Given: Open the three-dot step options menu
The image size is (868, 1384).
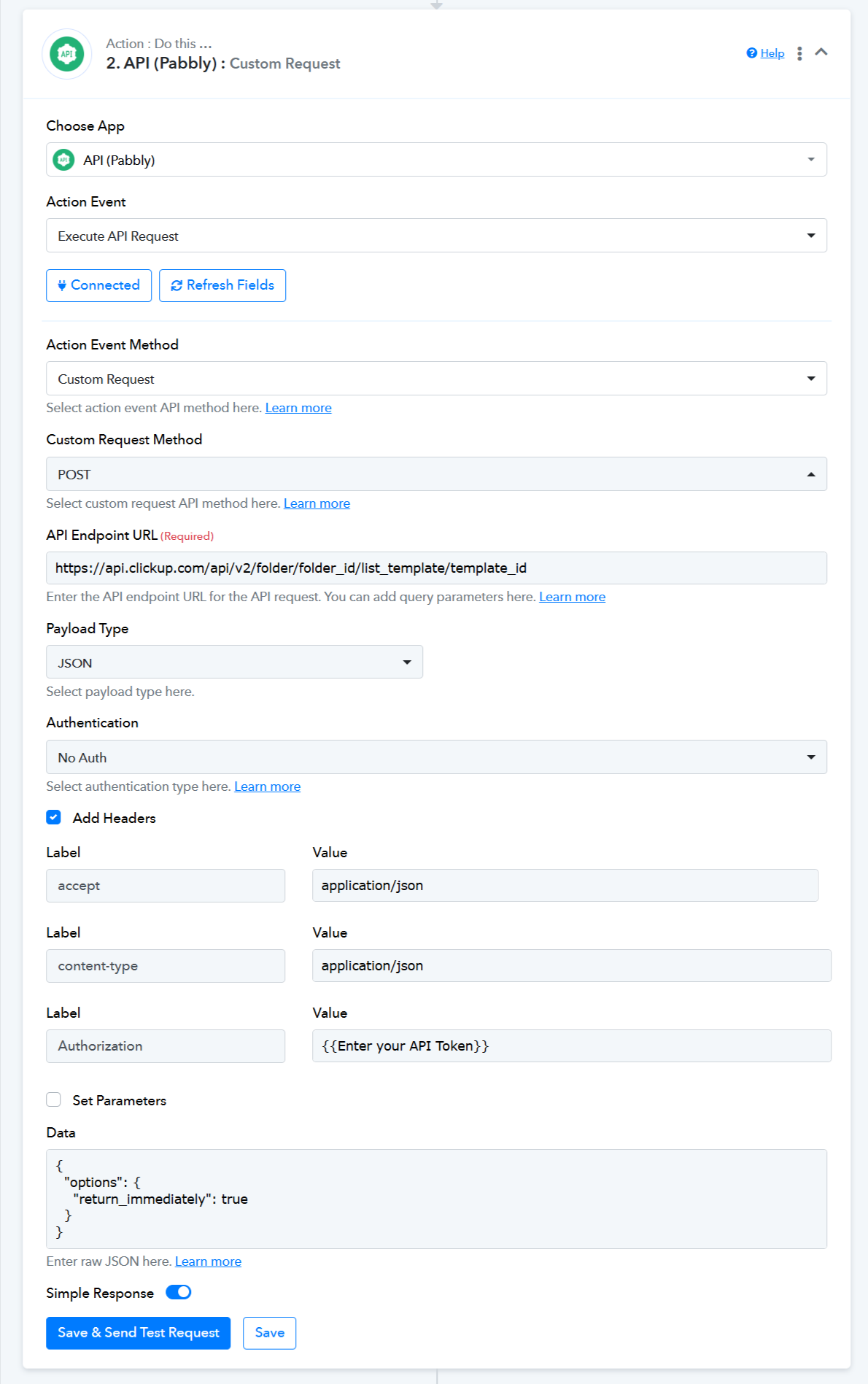Looking at the screenshot, I should click(x=799, y=53).
